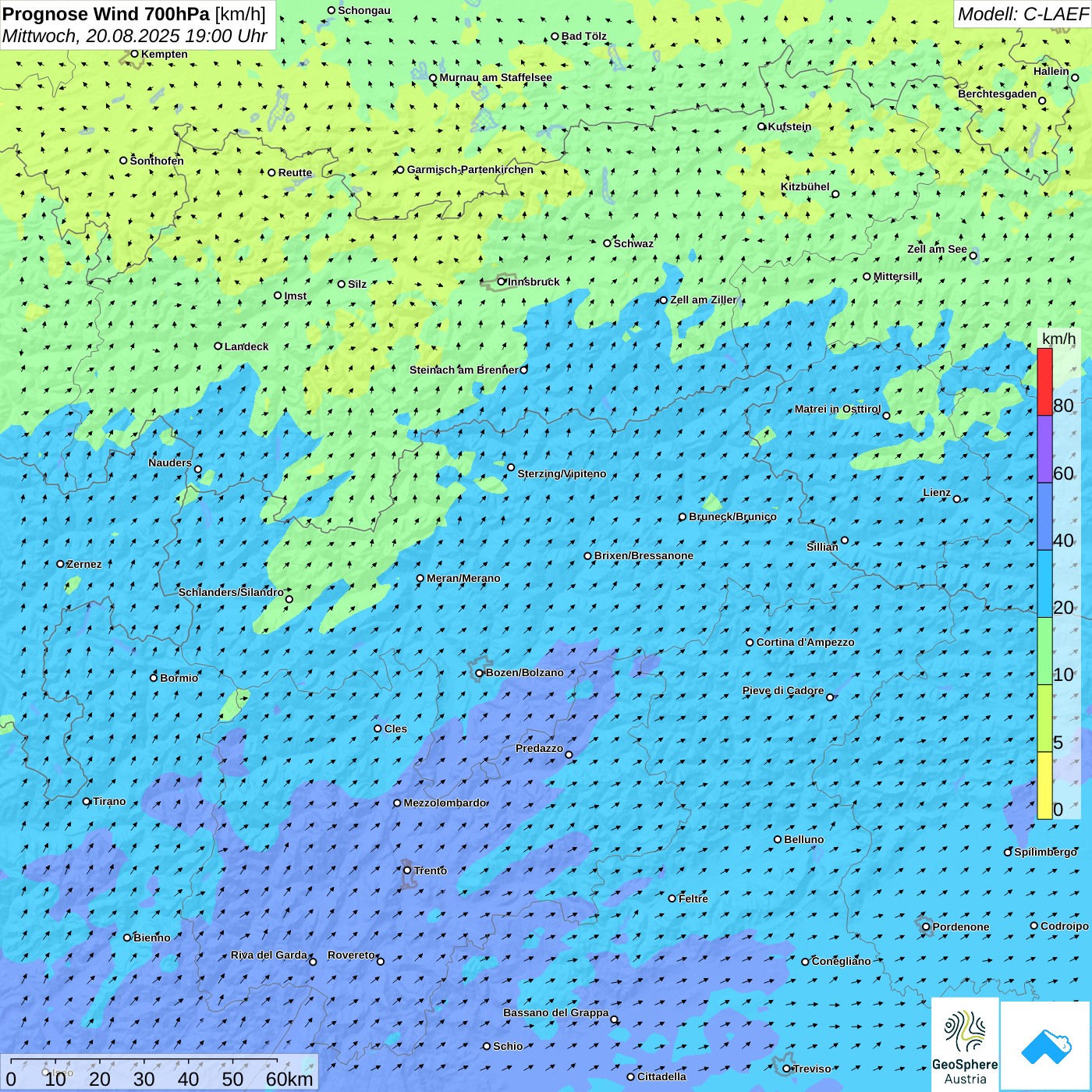The image size is (1092, 1092).
Task: Click the 'Kempten' label
Action: (x=164, y=54)
